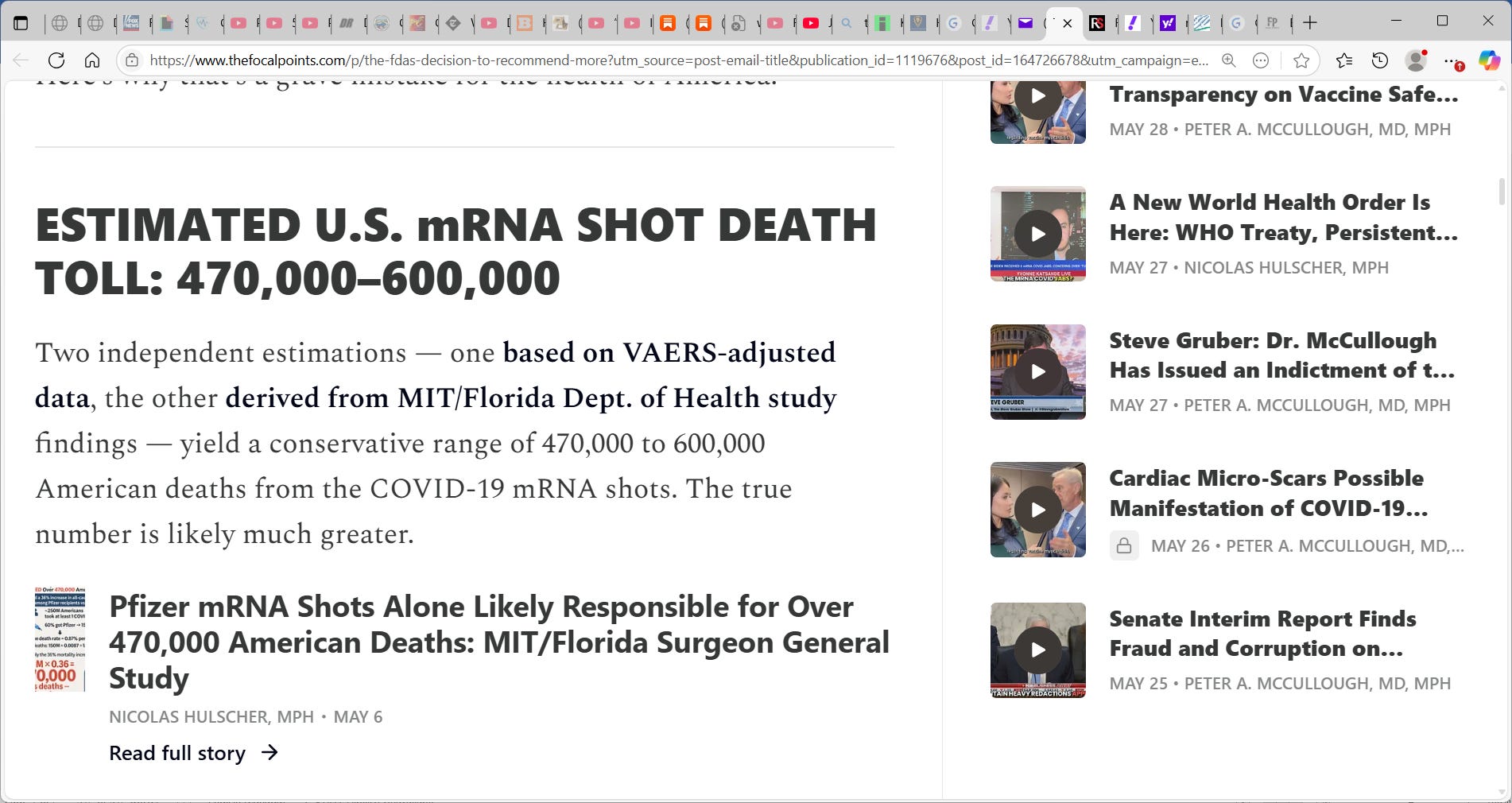Switch to the Blogger 'B' tab
1512x803 pixels.
pyautogui.click(x=525, y=23)
